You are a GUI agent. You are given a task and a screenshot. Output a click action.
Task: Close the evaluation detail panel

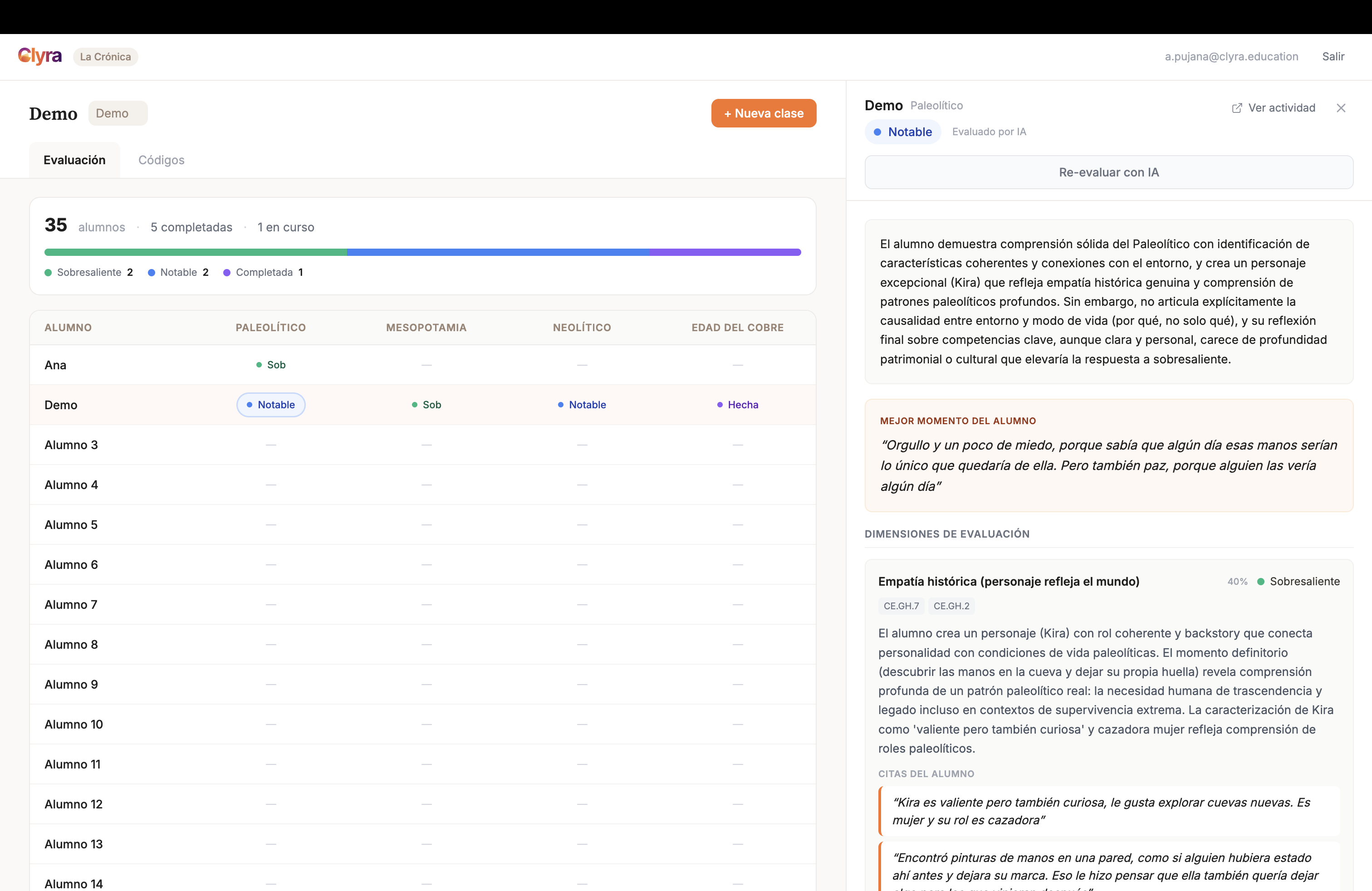coord(1341,108)
